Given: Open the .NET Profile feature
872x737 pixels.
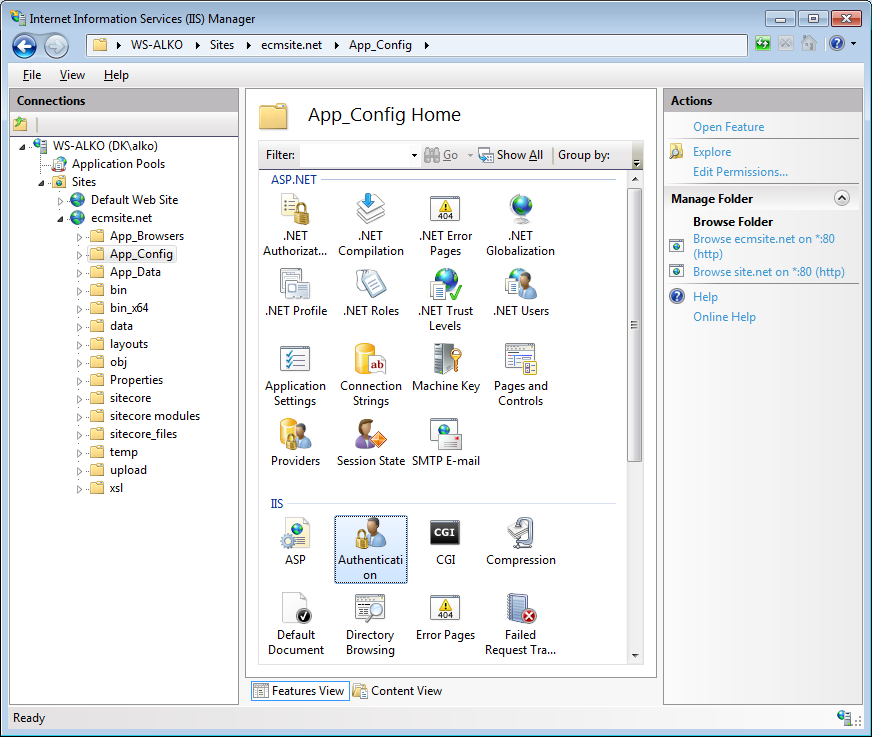Looking at the screenshot, I should (x=295, y=293).
